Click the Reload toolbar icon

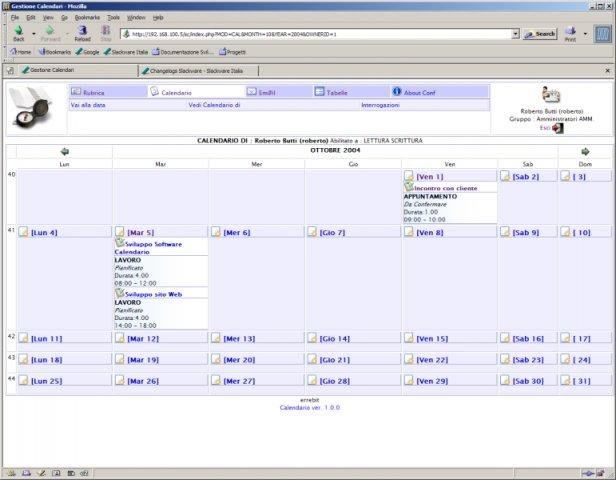point(82,33)
